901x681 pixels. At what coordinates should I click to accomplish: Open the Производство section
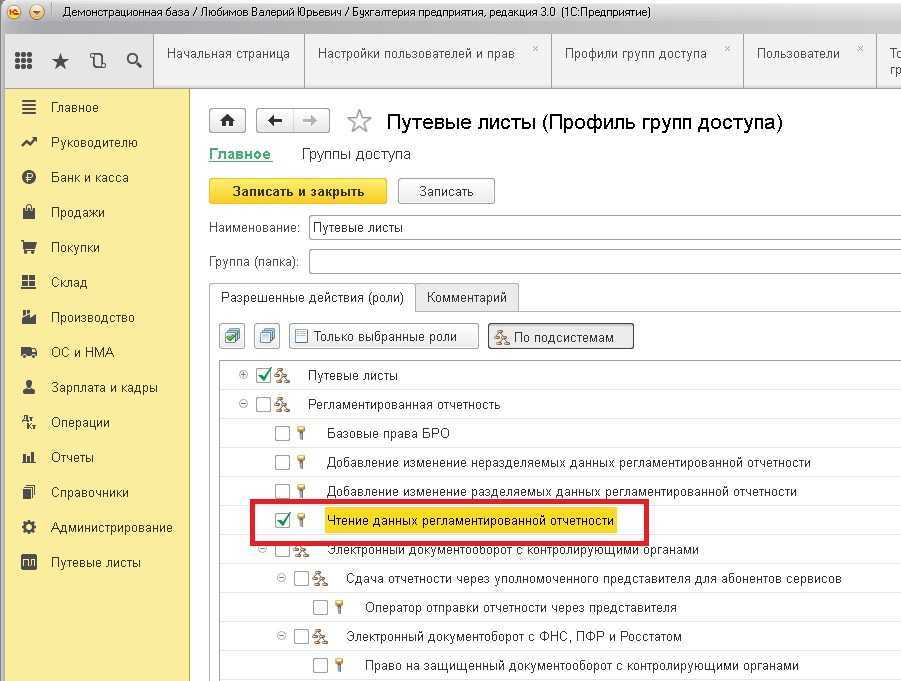[93, 318]
